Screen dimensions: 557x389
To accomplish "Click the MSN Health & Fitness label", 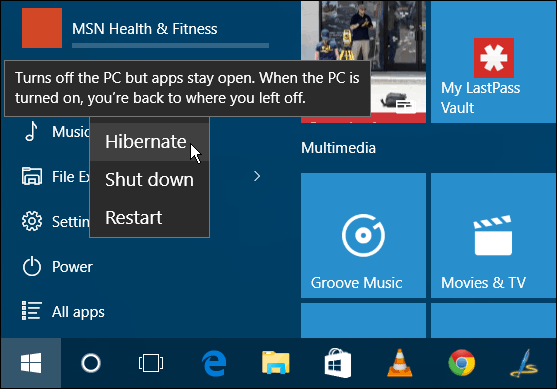I will (145, 29).
